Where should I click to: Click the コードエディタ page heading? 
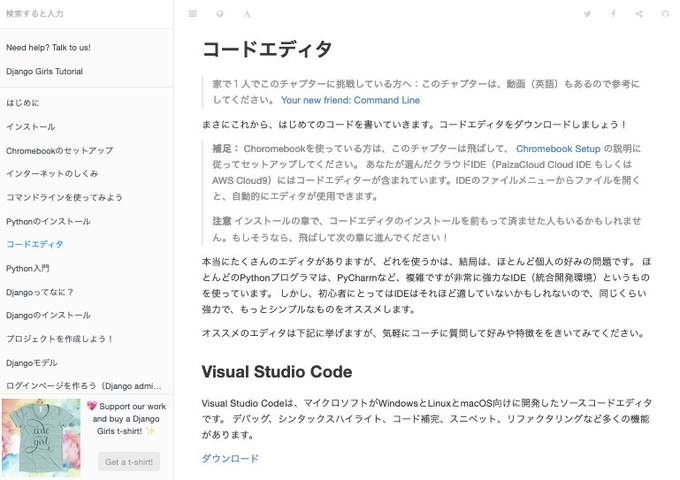coord(267,49)
